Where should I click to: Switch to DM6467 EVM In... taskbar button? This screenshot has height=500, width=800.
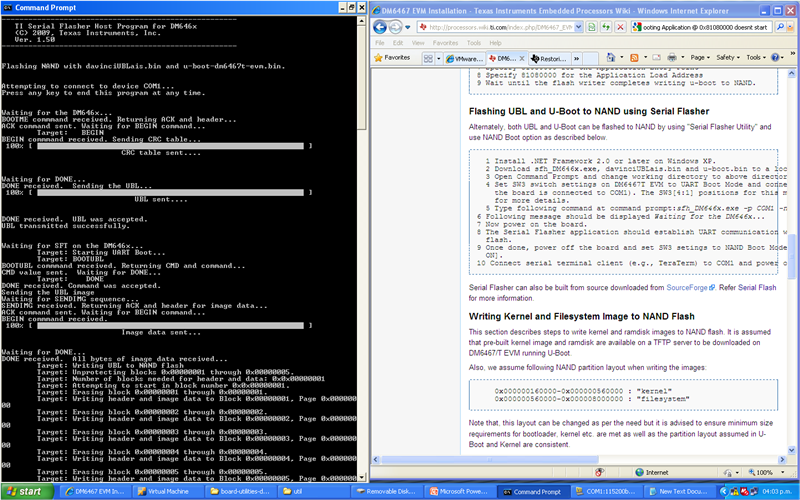pyautogui.click(x=95, y=491)
